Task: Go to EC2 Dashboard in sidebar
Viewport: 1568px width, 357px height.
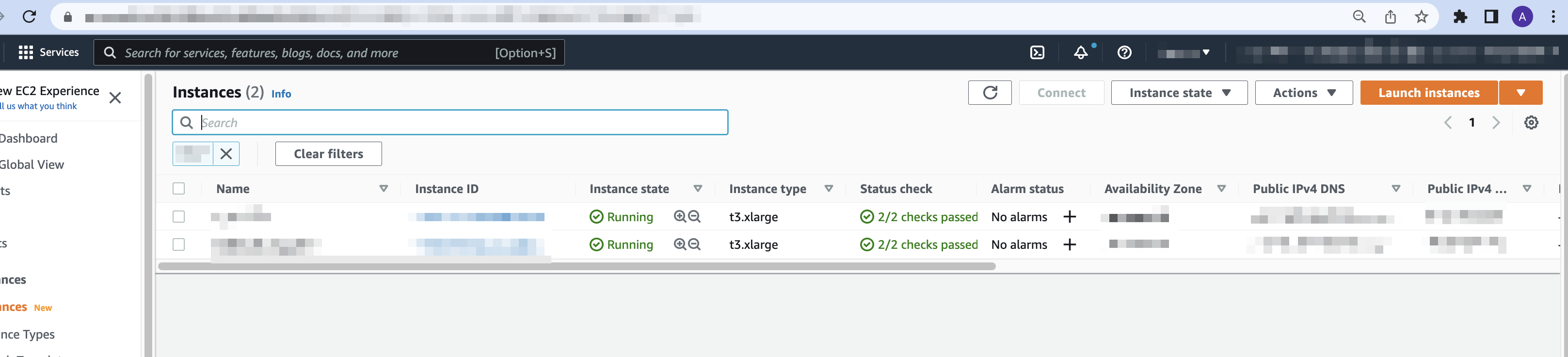Action: (29, 138)
